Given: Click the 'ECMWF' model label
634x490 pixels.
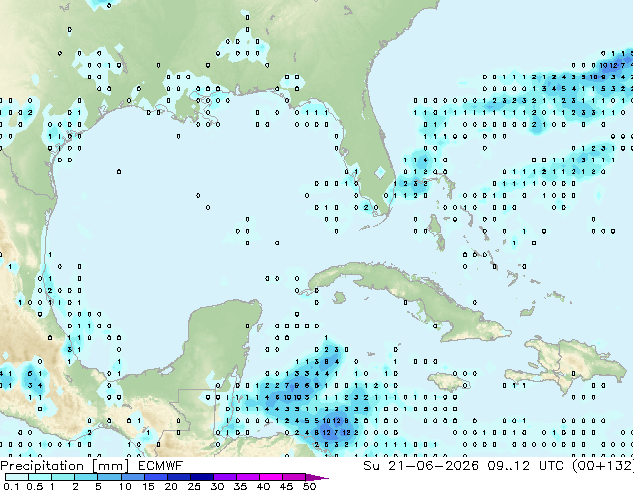Looking at the screenshot, I should tap(161, 466).
